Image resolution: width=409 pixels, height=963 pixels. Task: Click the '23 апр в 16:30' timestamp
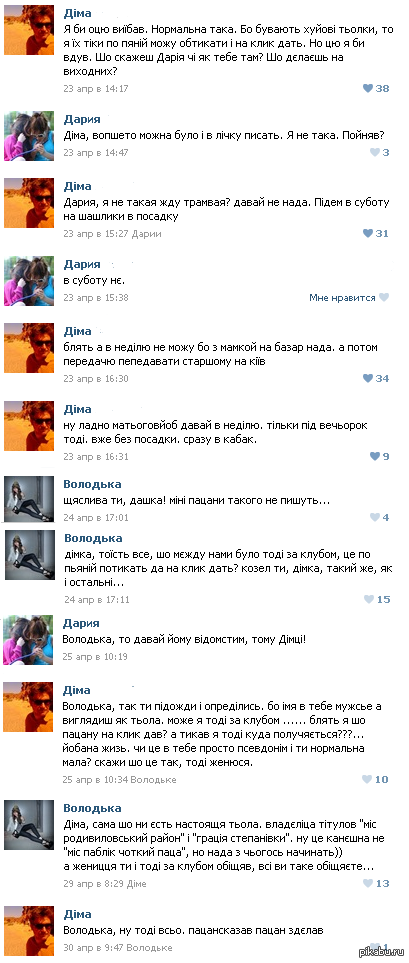[96, 378]
